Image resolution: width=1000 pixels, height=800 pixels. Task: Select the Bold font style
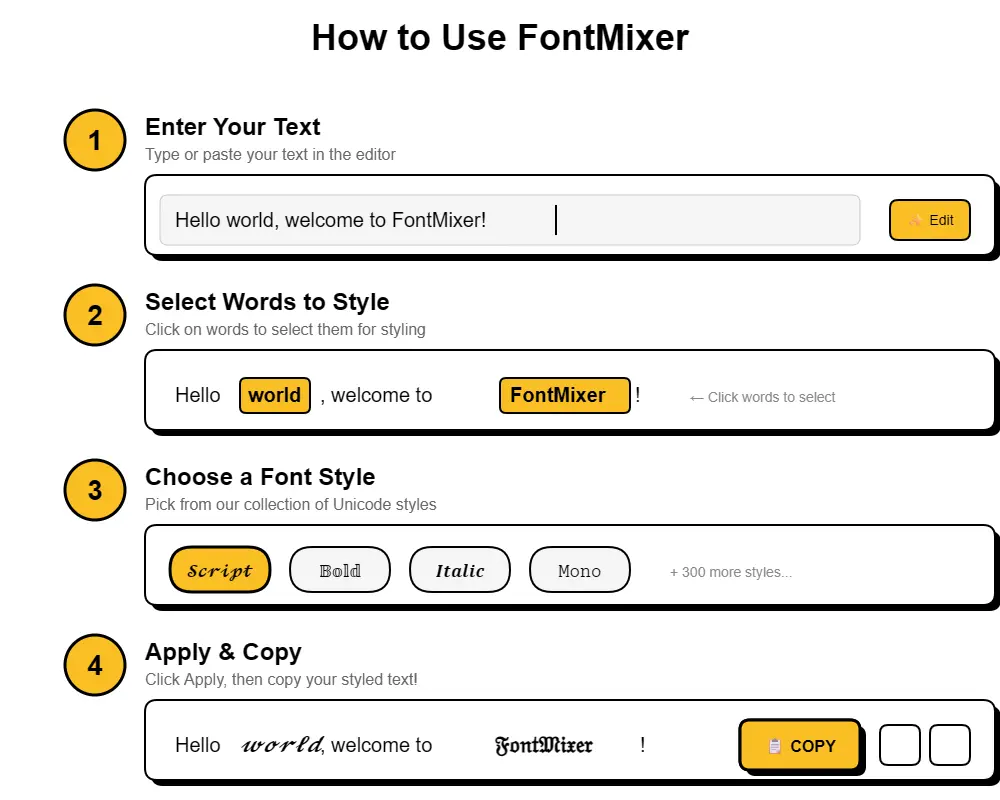click(340, 570)
